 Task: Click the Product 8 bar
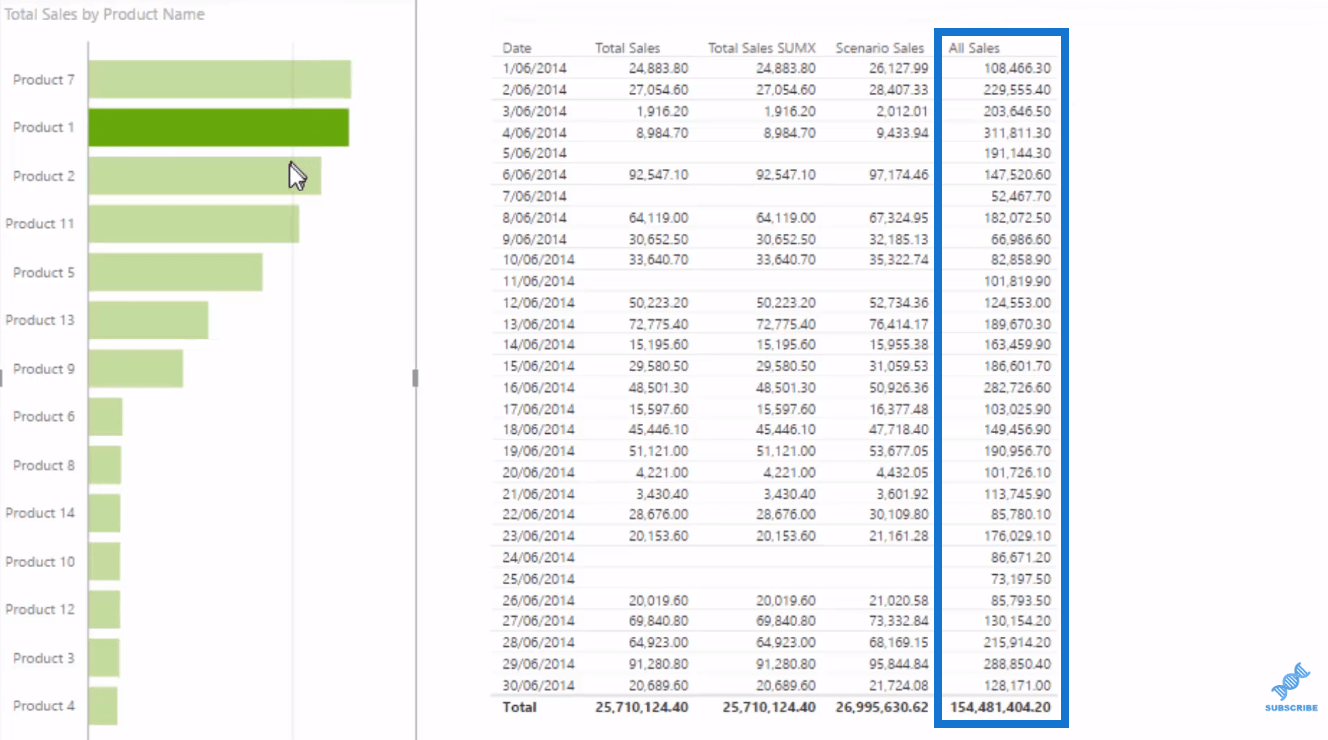pos(105,465)
